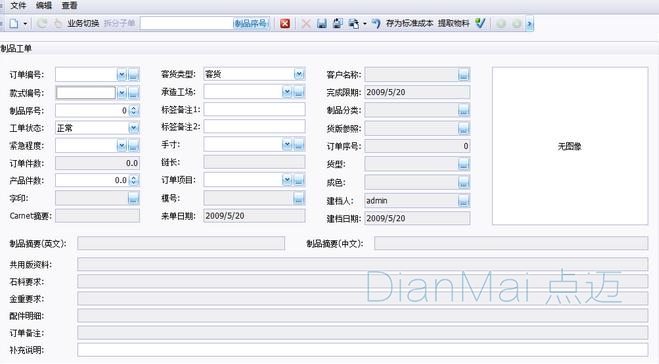This screenshot has width=659, height=364.
Task: Click the 完成限期 date field 2009/5/20
Action: pyautogui.click(x=417, y=92)
